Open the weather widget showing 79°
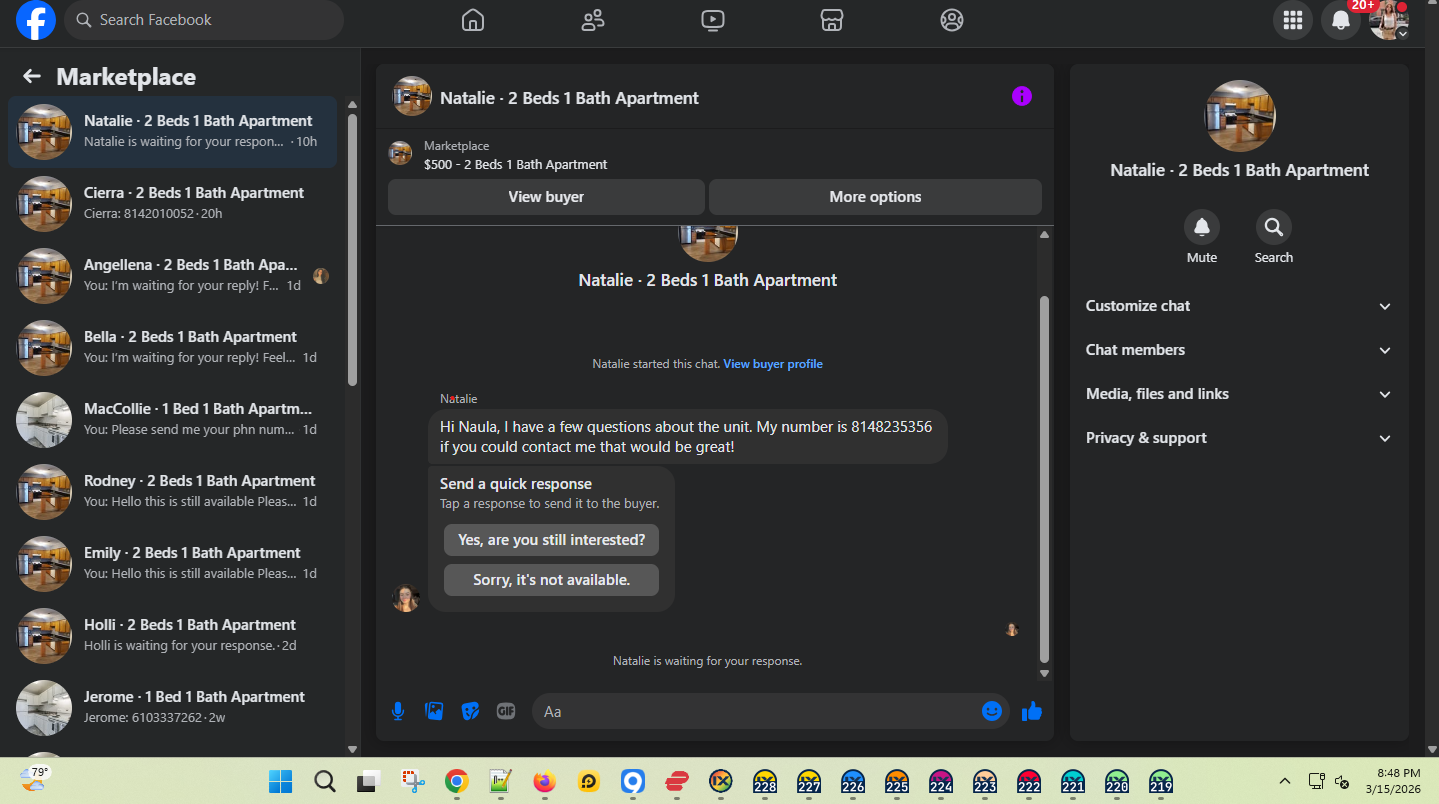The image size is (1439, 804). pyautogui.click(x=34, y=779)
